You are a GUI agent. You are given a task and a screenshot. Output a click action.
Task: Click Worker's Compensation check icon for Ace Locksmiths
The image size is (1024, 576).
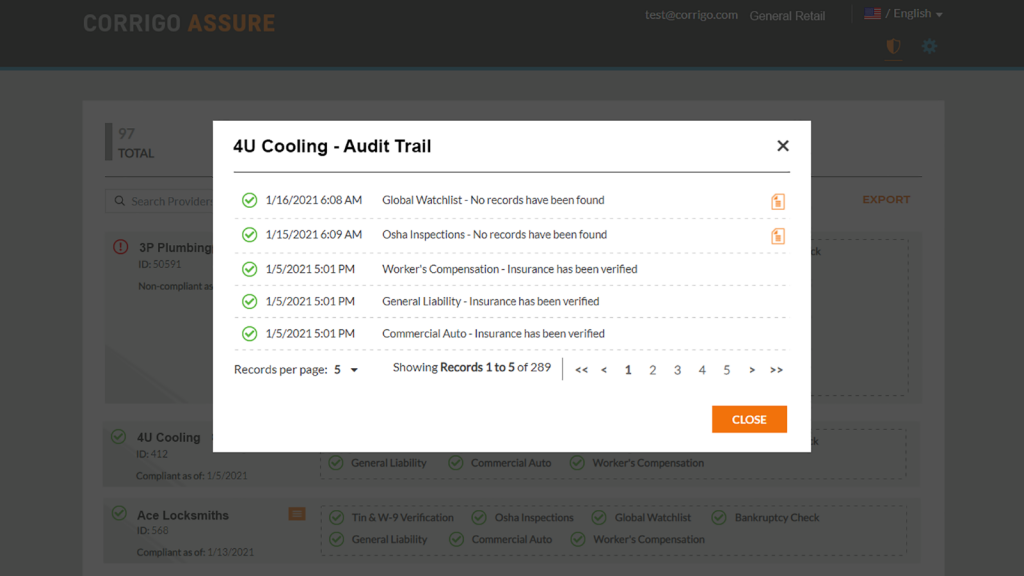click(x=578, y=539)
